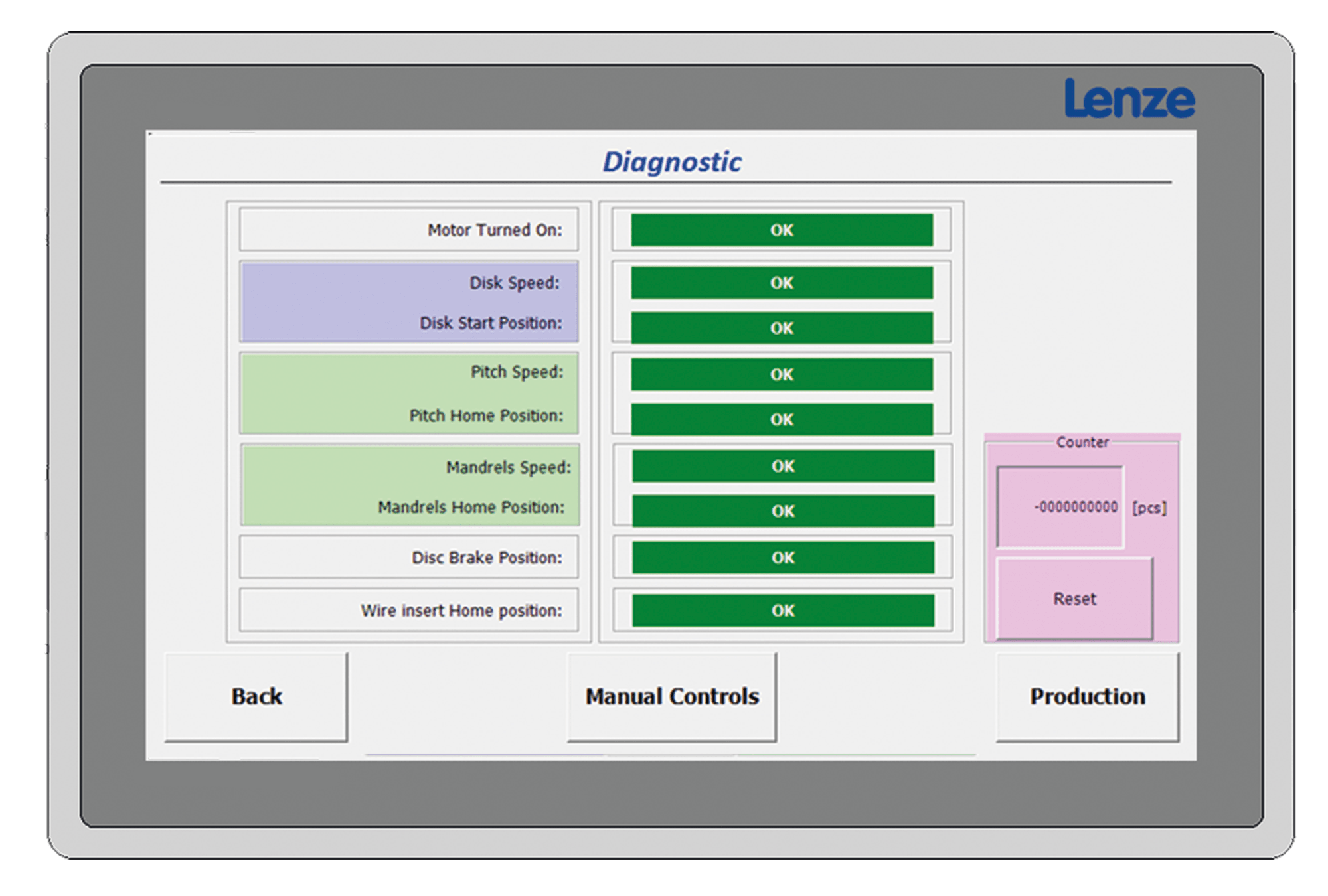
Task: Open the Manual Controls screen
Action: tap(672, 696)
